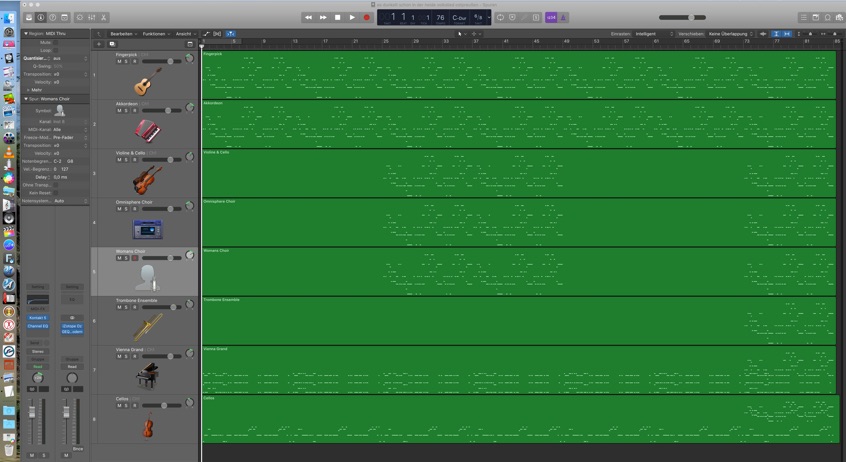Open the Quantisieren value dropdown

click(x=70, y=58)
